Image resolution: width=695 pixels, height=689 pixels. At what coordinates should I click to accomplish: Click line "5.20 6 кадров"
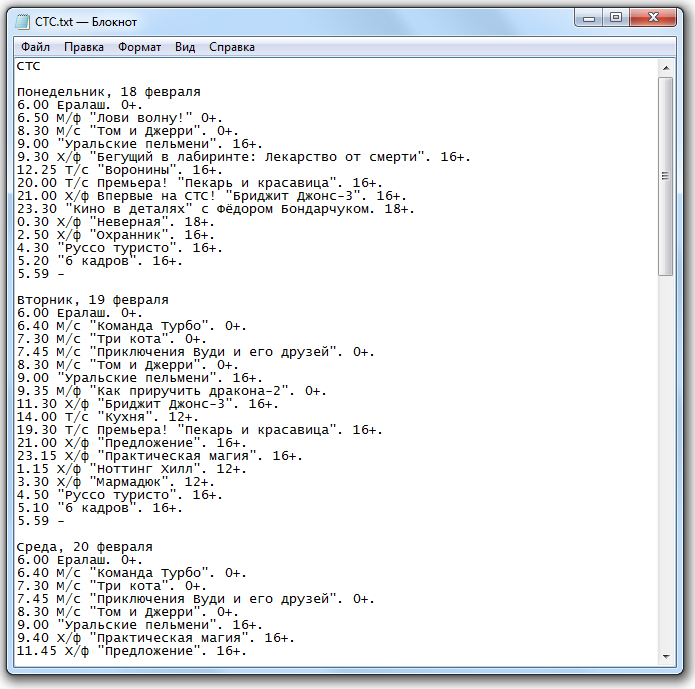(x=100, y=261)
